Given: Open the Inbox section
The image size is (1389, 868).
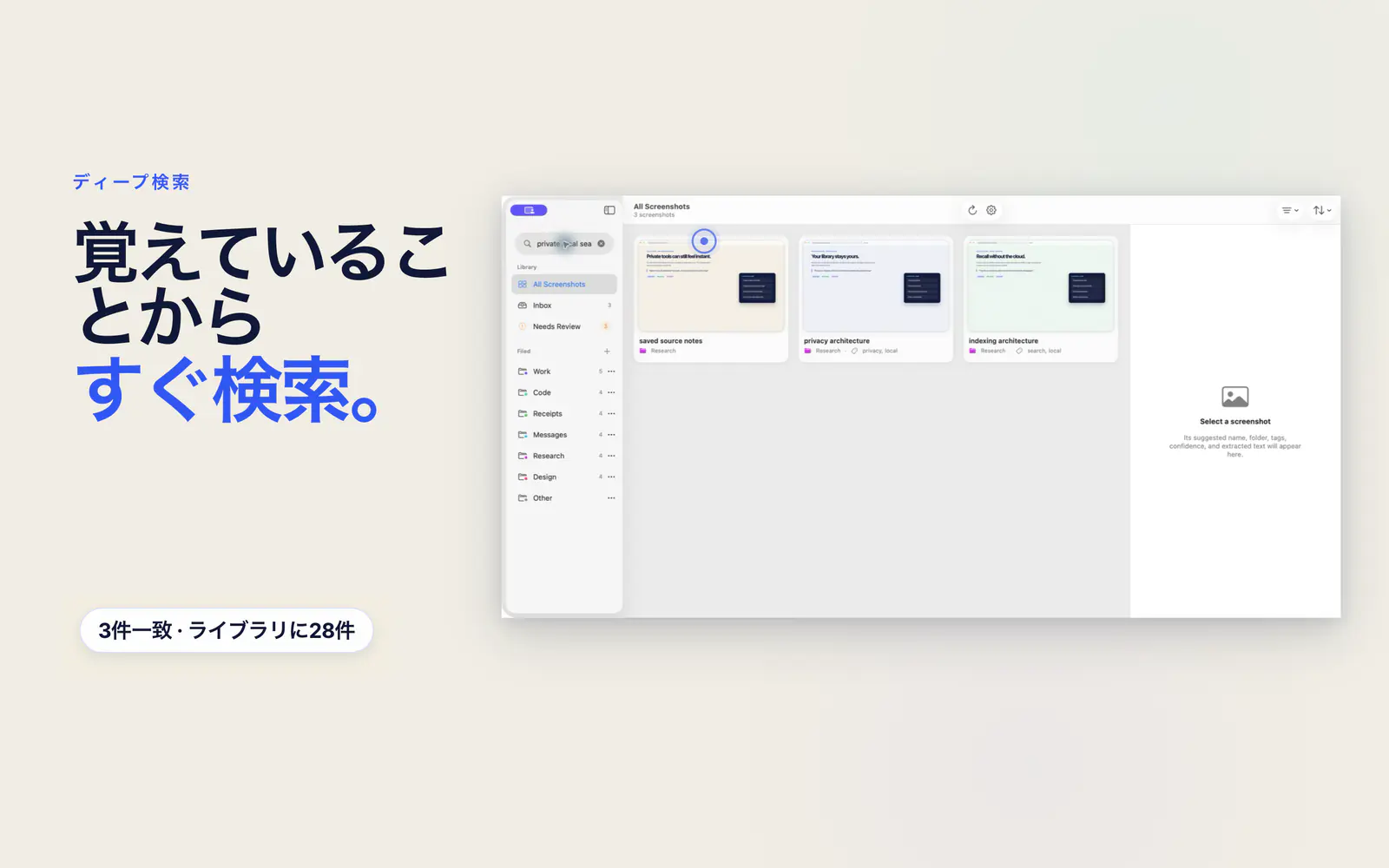Looking at the screenshot, I should [x=564, y=306].
